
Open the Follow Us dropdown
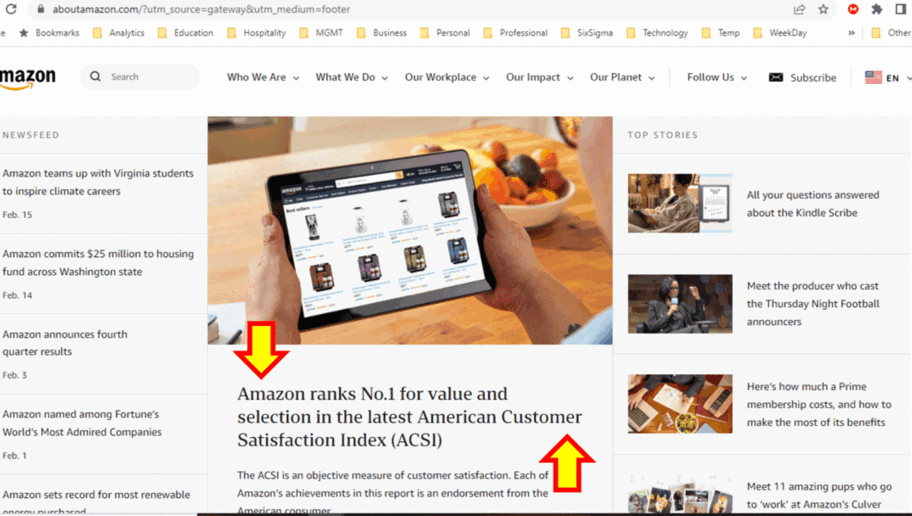(x=717, y=77)
